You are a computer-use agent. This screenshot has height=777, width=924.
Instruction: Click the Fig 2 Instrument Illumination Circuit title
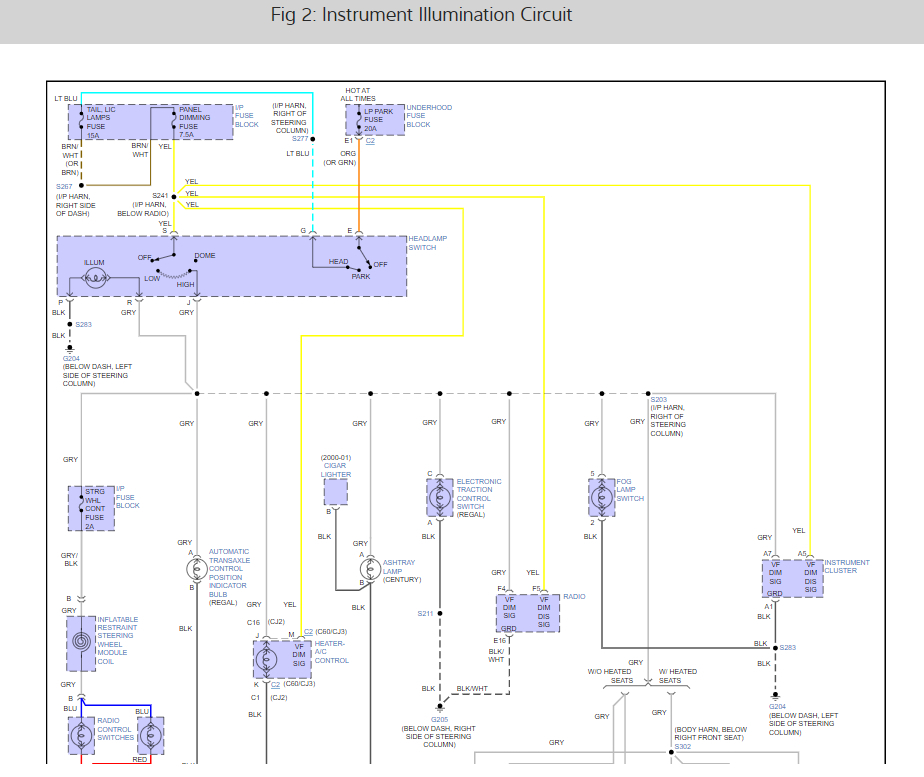tap(422, 15)
